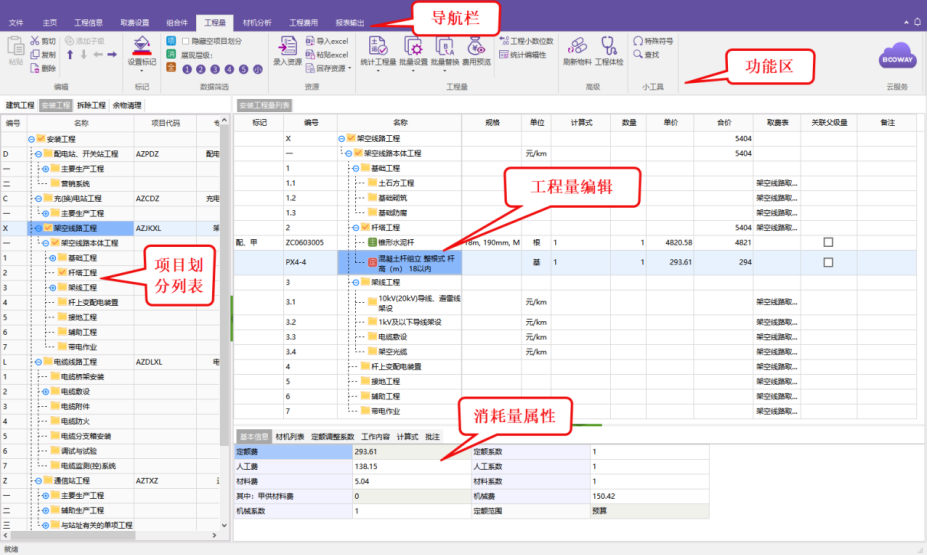The width and height of the screenshot is (928, 555).
Task: Collapse 配电站、开关站工程 node in project list
Action: 38,154
